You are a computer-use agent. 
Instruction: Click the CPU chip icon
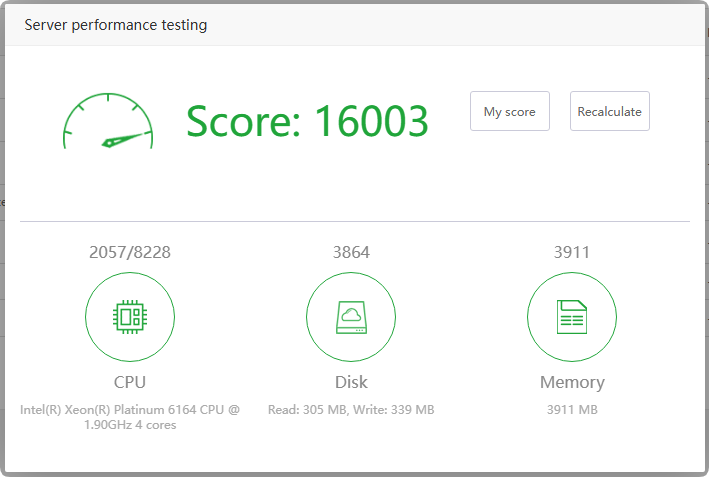(x=130, y=317)
